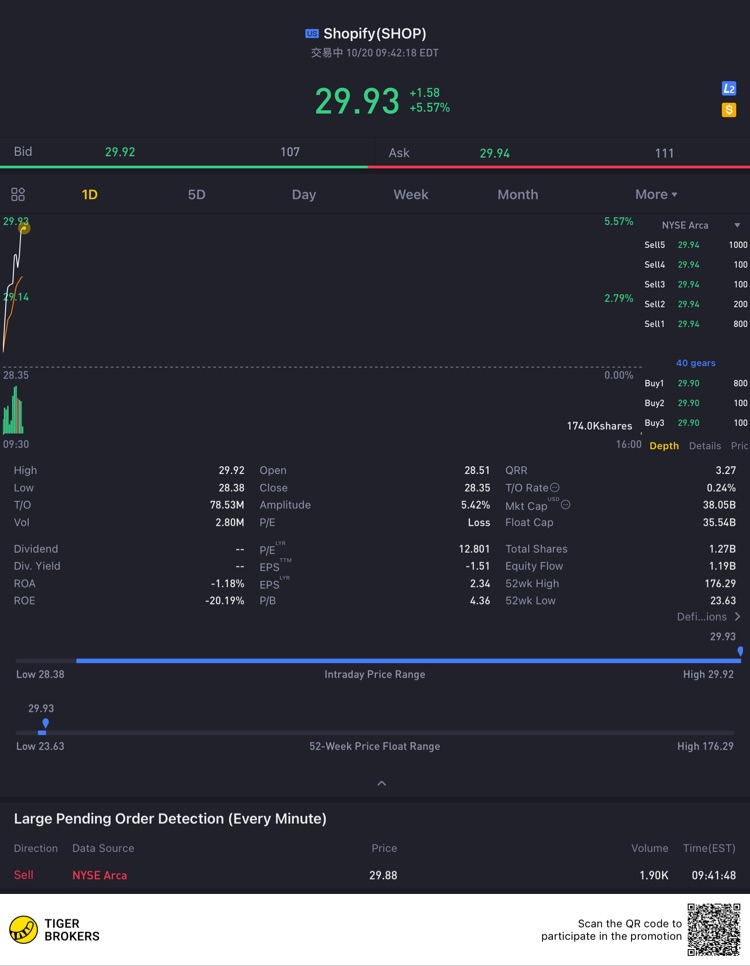
Task: Tap the Sell4 order book row
Action: (x=696, y=264)
